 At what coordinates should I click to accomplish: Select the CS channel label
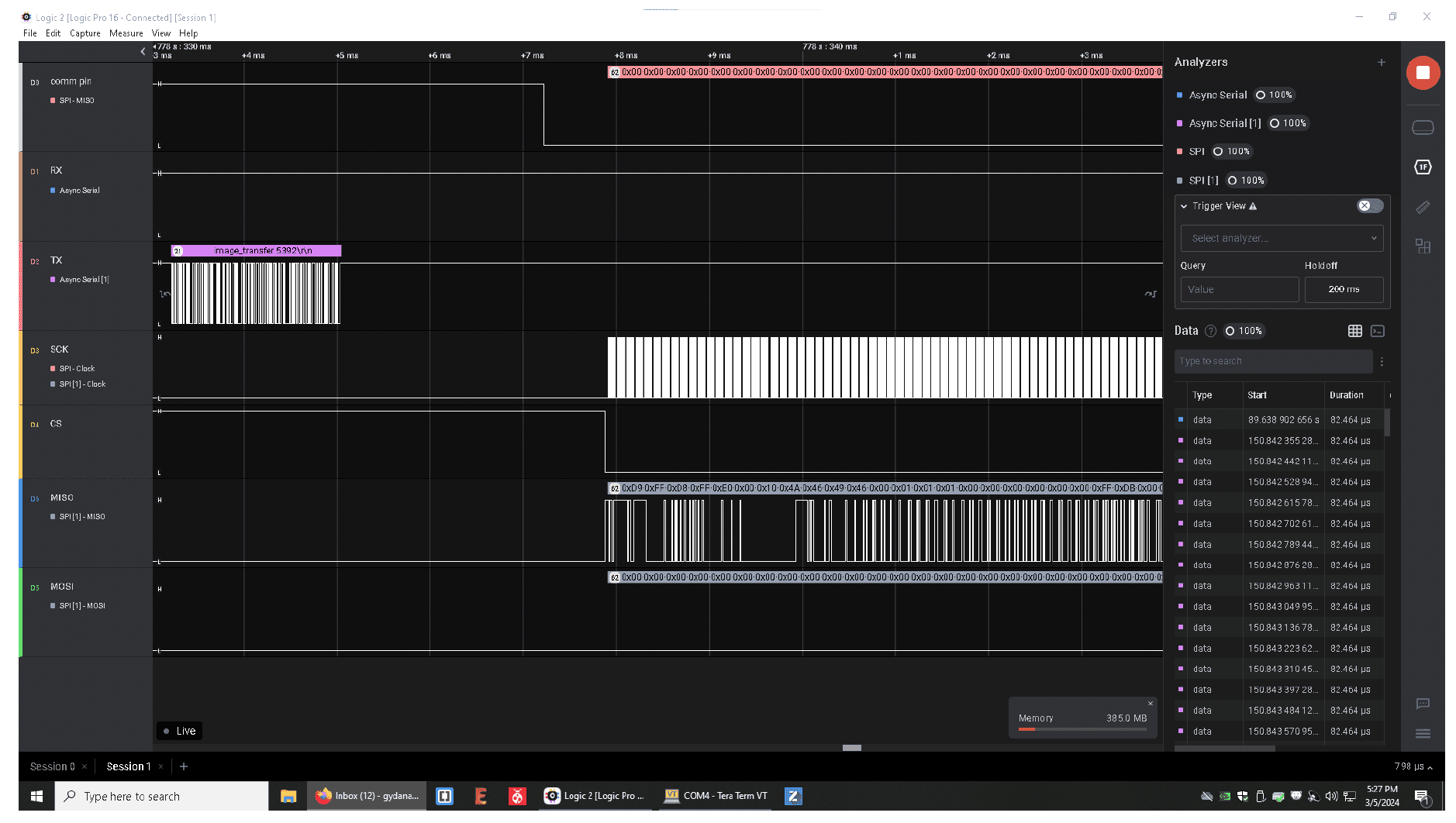[56, 424]
